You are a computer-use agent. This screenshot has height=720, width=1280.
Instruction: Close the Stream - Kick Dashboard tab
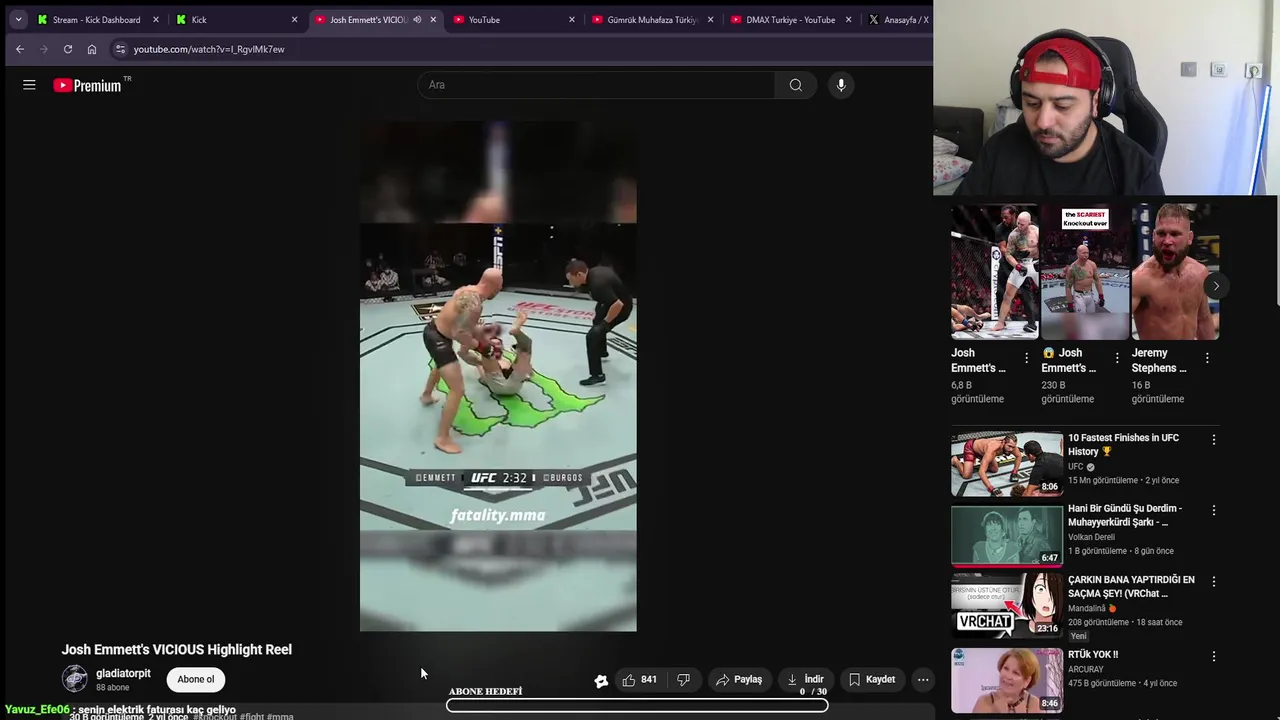coord(155,19)
